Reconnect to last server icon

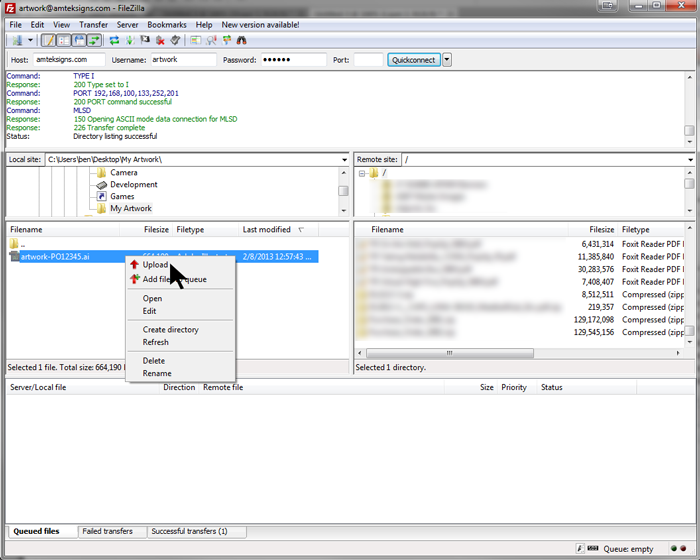[175, 41]
